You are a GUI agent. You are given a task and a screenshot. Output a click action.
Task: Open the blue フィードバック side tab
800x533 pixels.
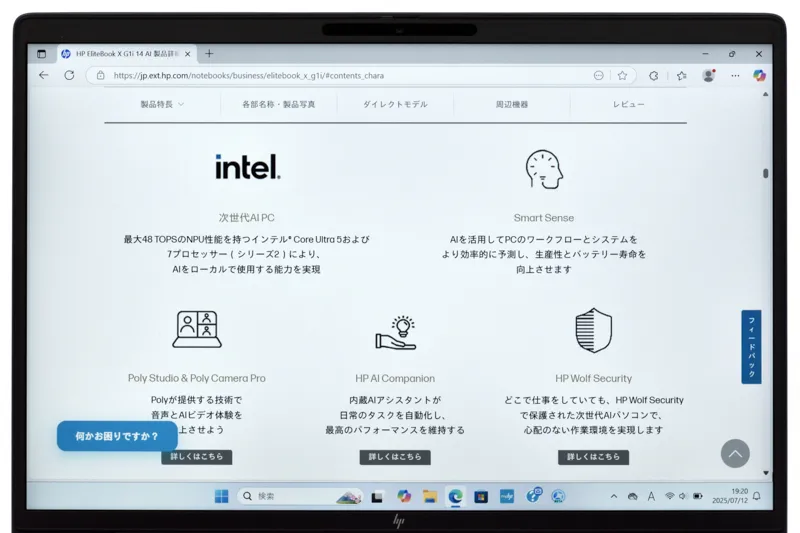(x=751, y=347)
